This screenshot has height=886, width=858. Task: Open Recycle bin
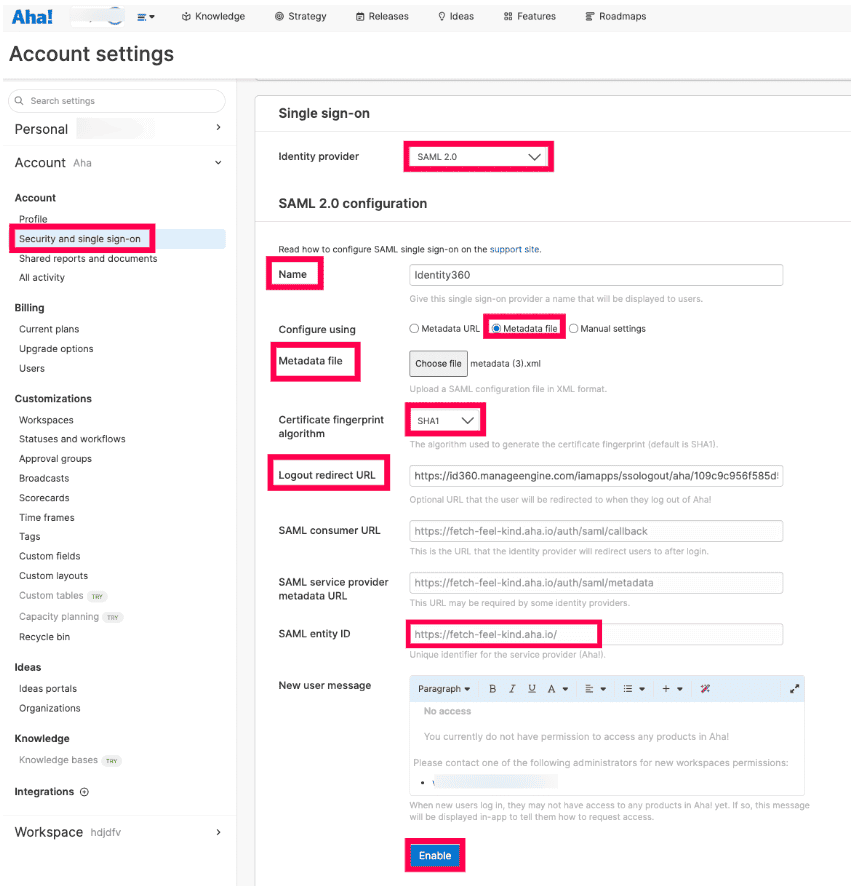click(x=45, y=637)
